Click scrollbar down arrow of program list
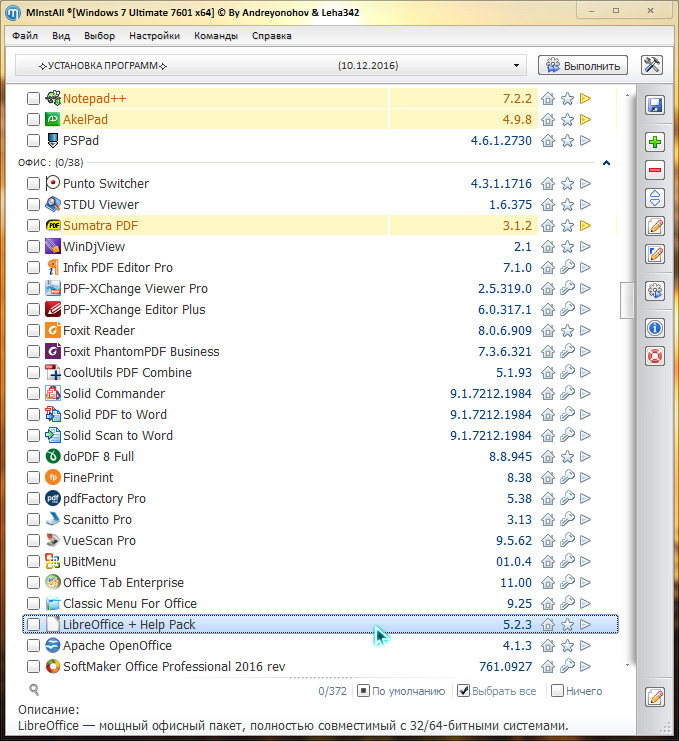Viewport: 679px width, 741px height. [627, 665]
